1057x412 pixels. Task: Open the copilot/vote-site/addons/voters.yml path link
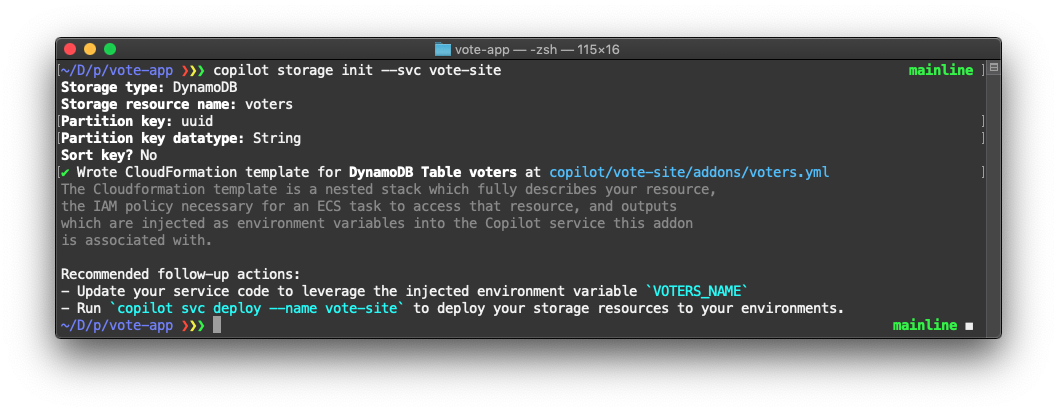click(689, 173)
